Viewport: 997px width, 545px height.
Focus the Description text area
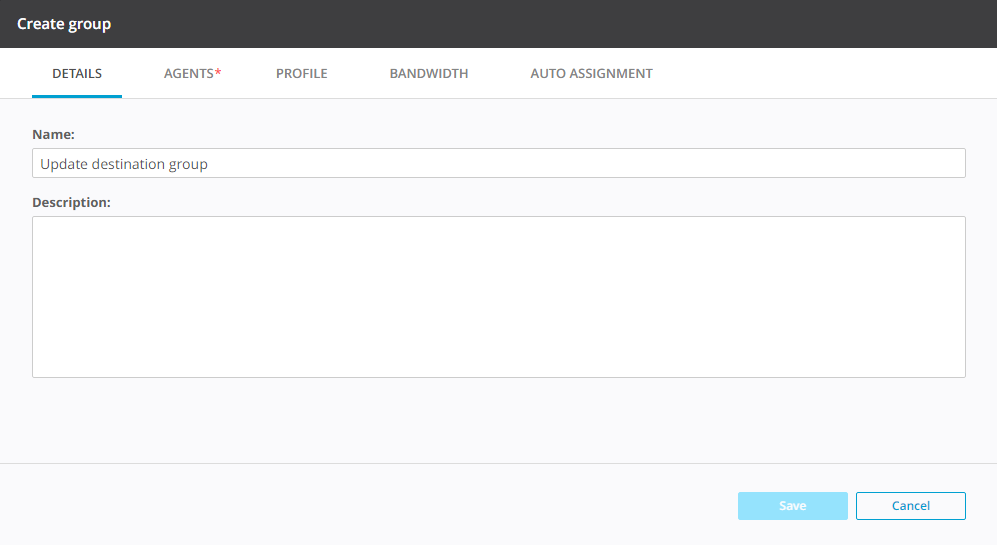click(x=498, y=296)
